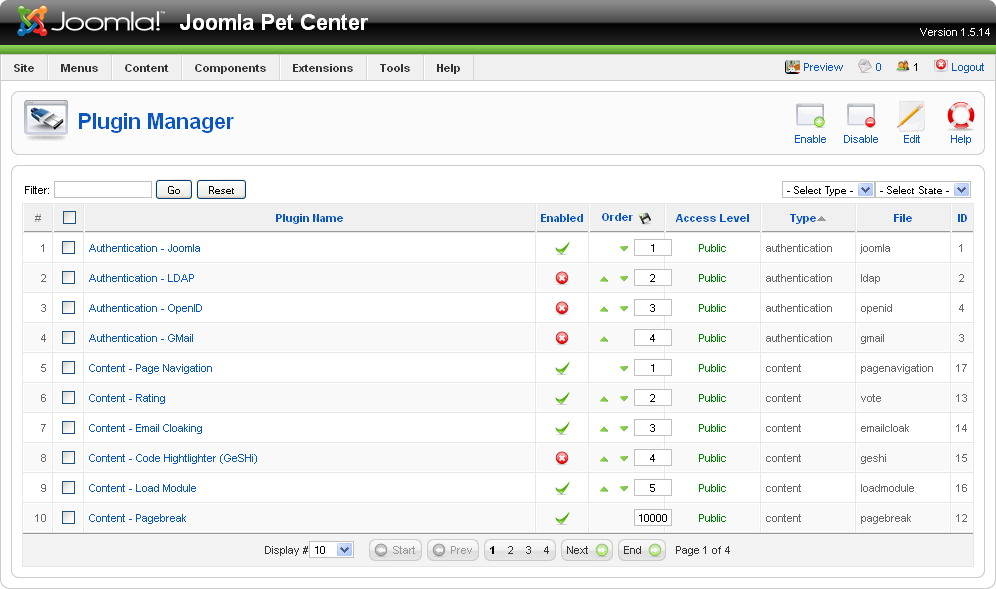Toggle enabled status of Authentication - Joomla
Viewport: 996px width, 589px height.
[562, 248]
